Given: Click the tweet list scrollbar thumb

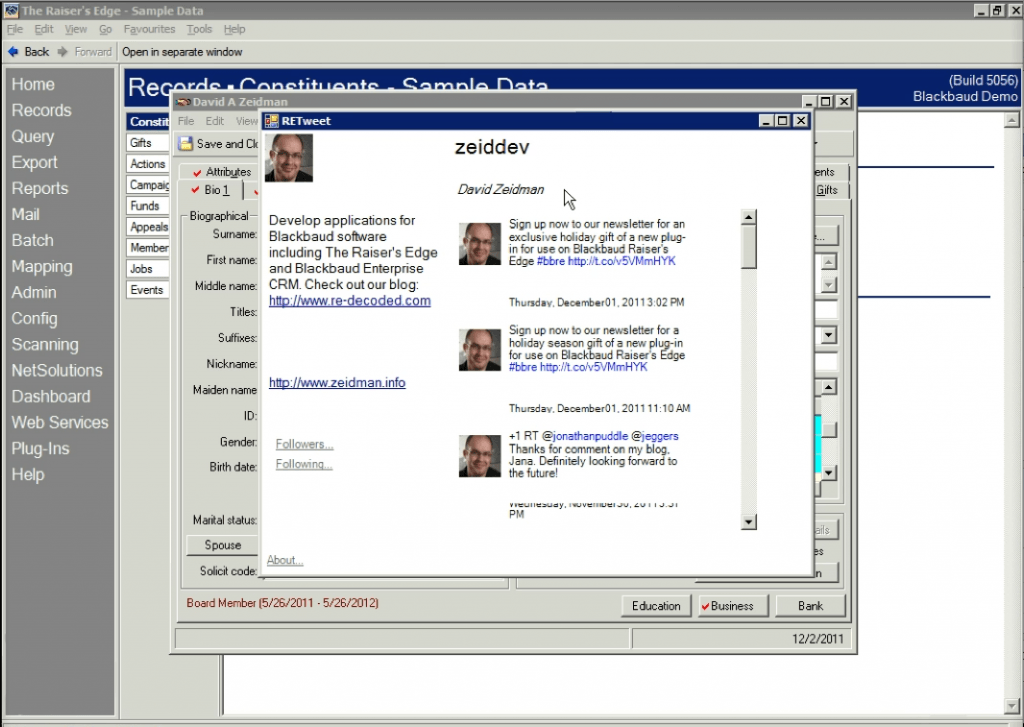Looking at the screenshot, I should 749,247.
